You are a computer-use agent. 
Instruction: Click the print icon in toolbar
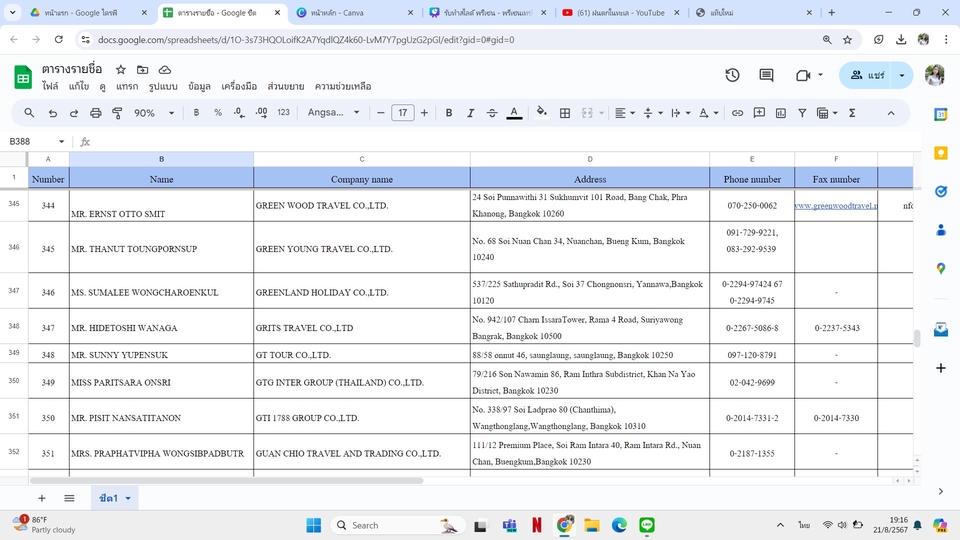point(96,113)
